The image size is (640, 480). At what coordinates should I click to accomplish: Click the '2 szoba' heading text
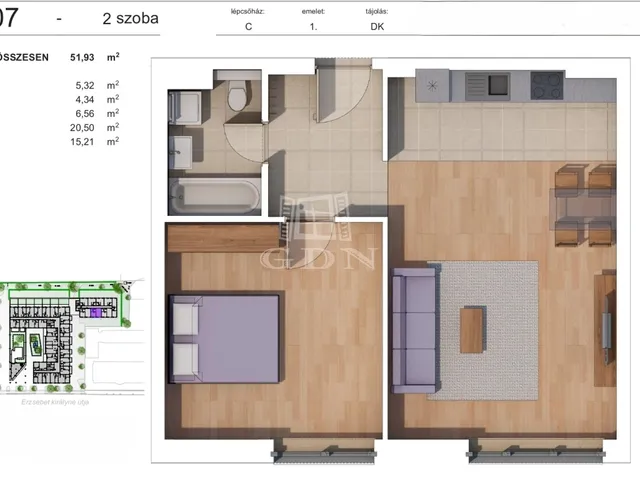(130, 19)
